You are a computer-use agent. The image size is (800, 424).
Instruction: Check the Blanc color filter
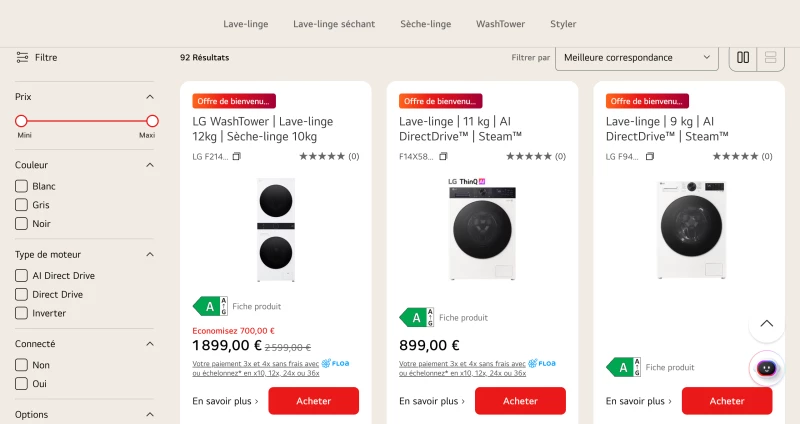coord(21,186)
